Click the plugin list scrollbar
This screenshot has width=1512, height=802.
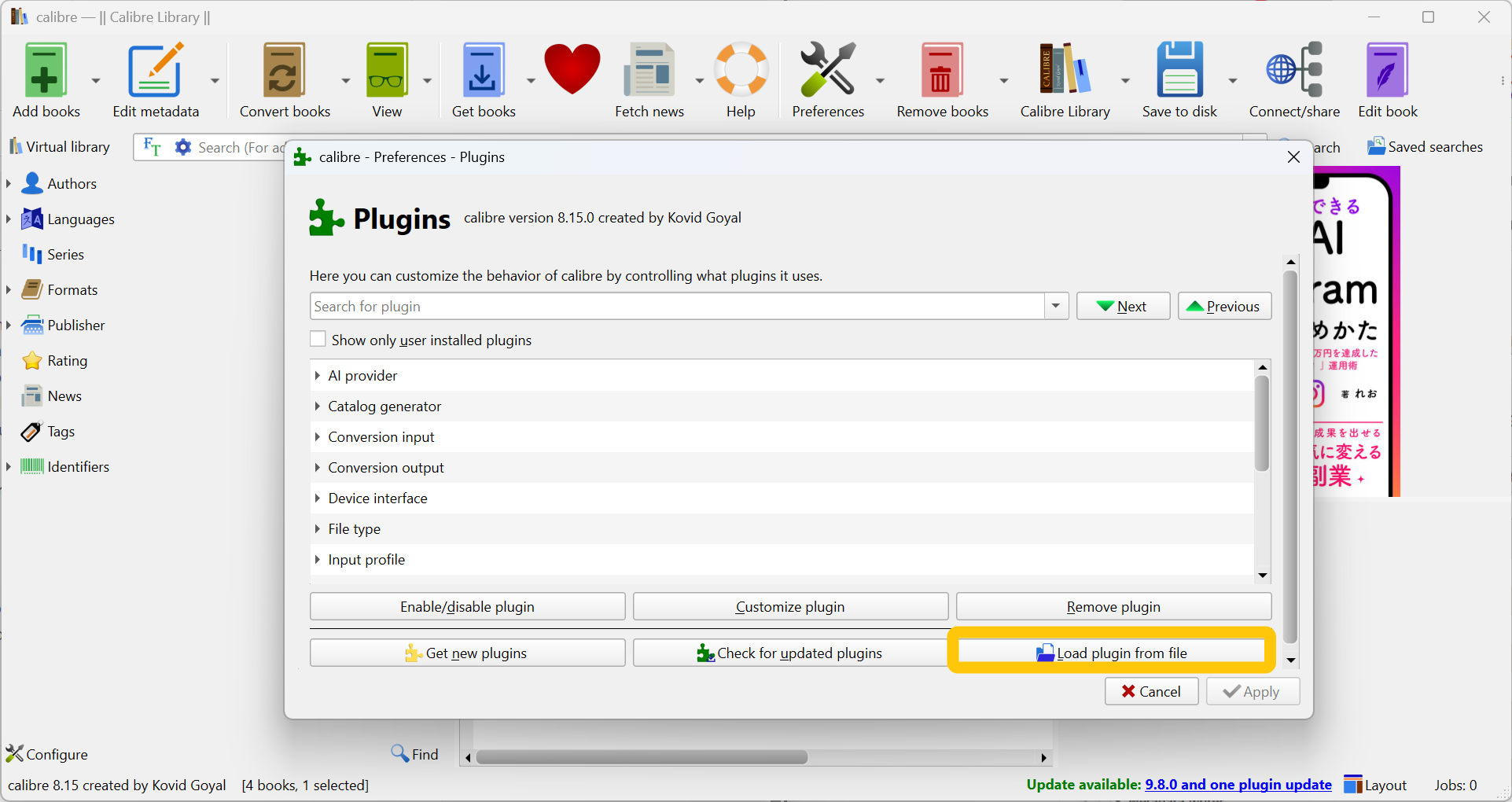click(1262, 423)
